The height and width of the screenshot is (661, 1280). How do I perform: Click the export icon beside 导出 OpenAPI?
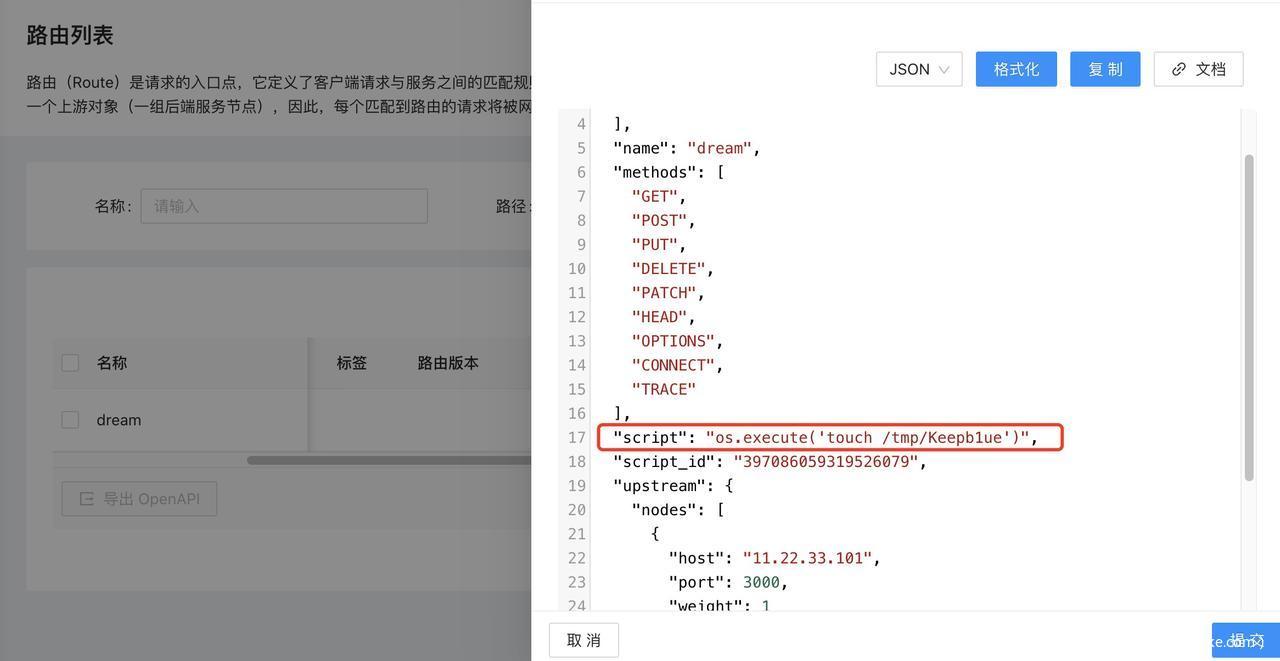pyautogui.click(x=87, y=499)
